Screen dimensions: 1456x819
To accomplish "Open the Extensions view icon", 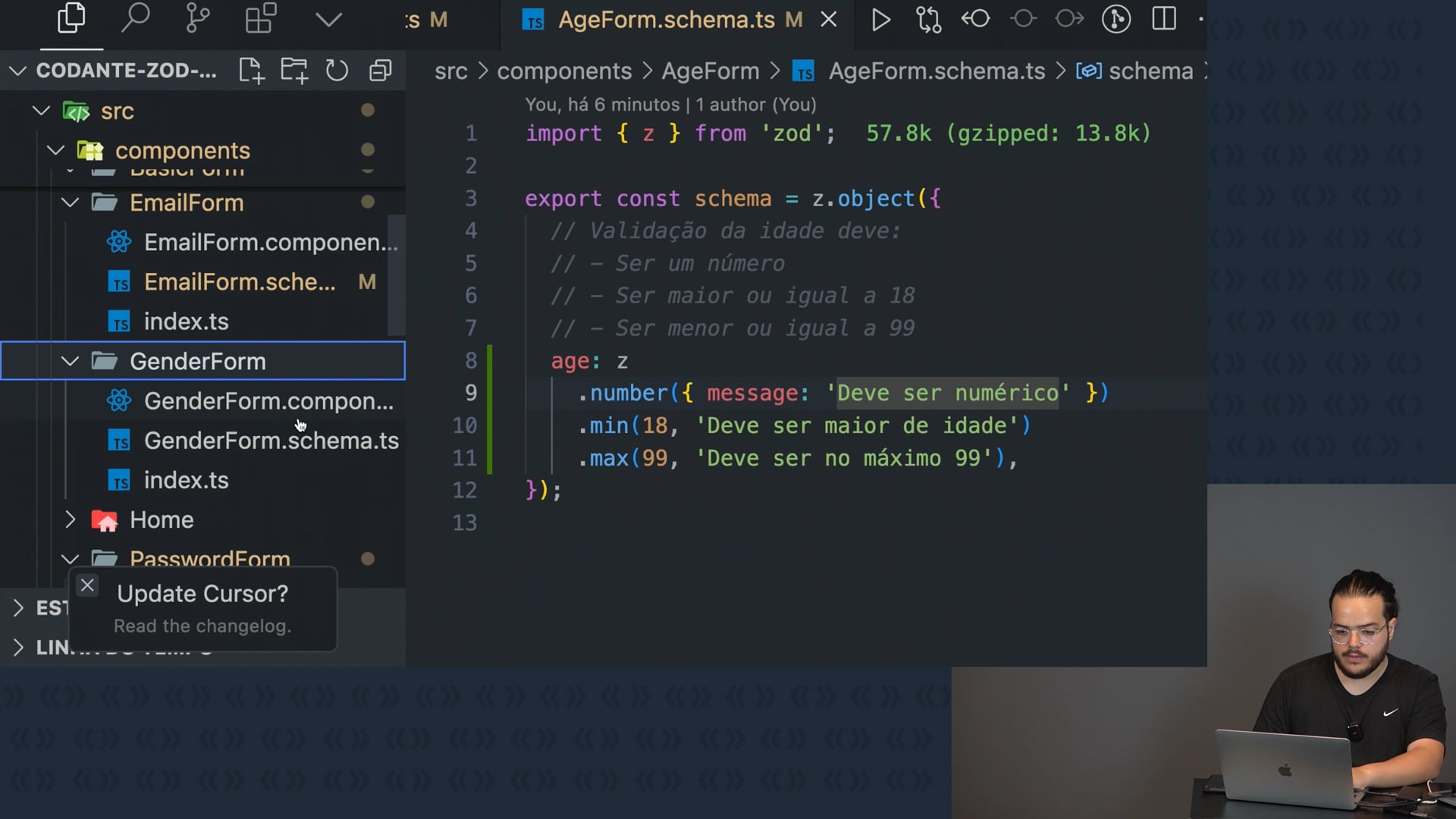I will (x=261, y=19).
